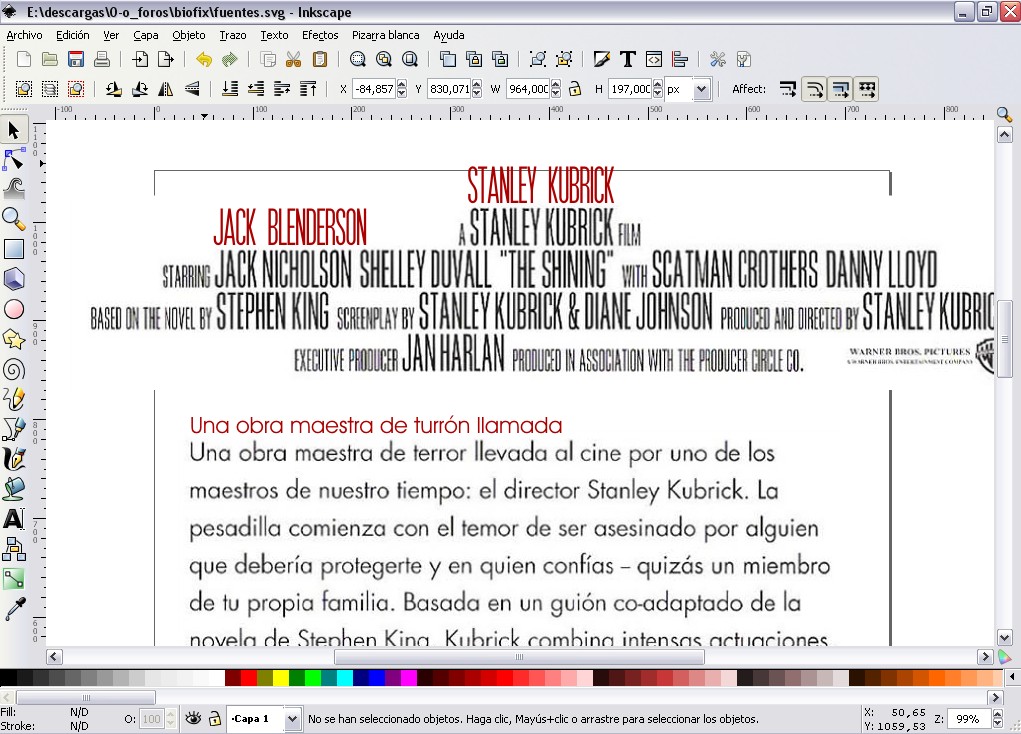Toggle Affect patterns transform
Screen dimensions: 1021x734
pos(867,89)
